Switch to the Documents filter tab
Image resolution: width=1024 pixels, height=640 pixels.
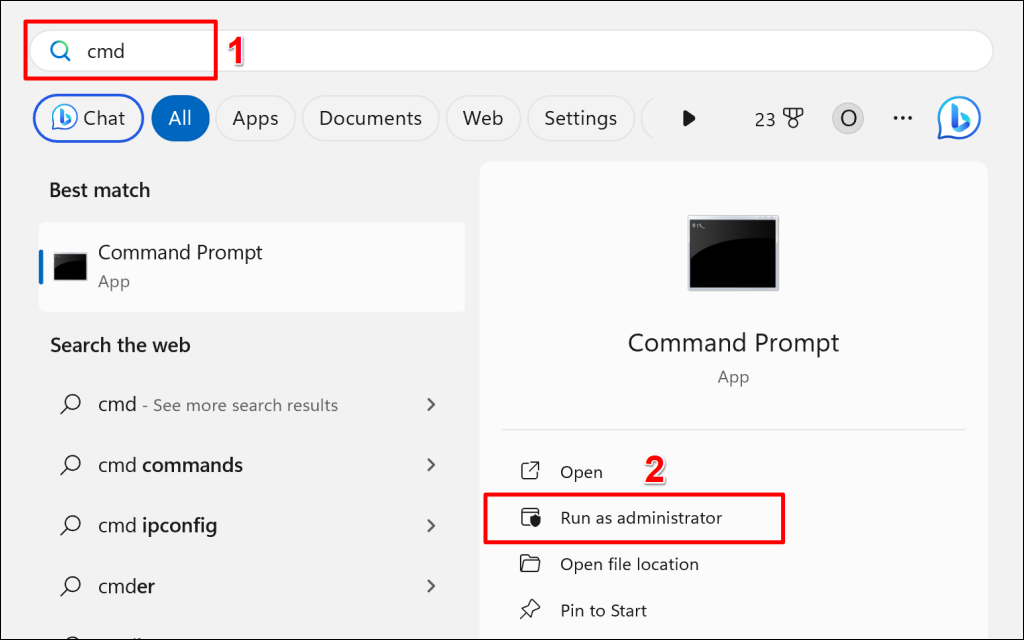(x=370, y=119)
